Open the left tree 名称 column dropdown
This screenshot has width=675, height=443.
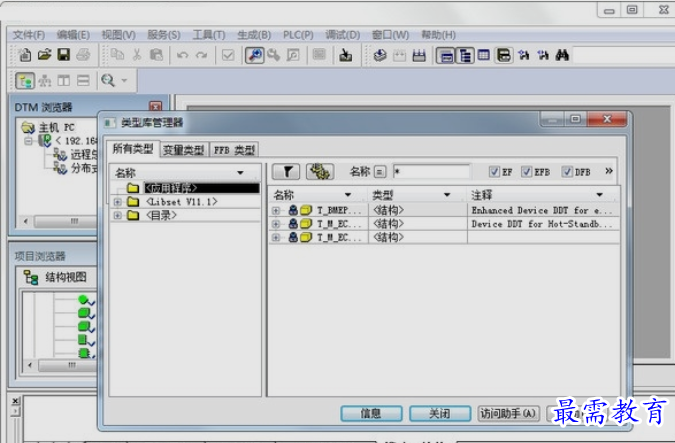click(240, 173)
